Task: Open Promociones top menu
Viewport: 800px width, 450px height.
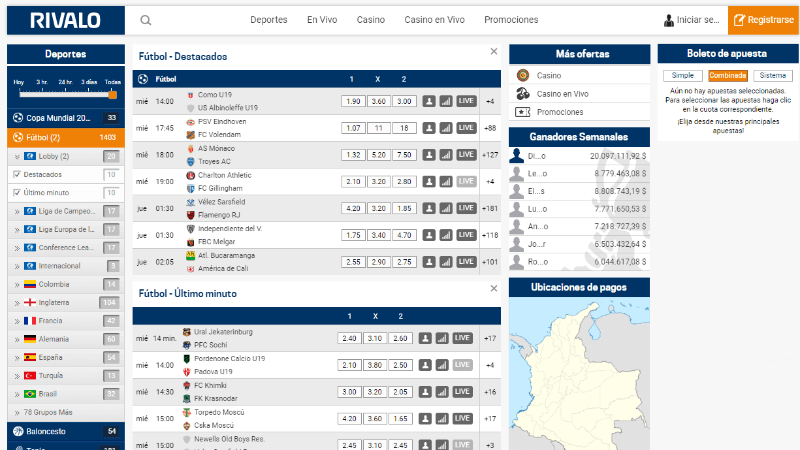Action: point(511,20)
